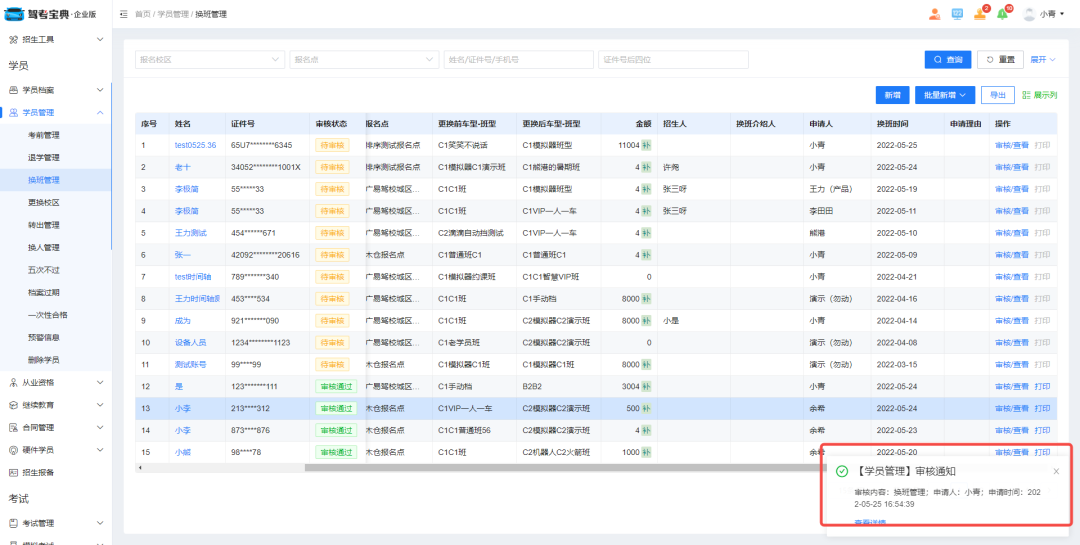Open the orange user icon in header
This screenshot has width=1080, height=545.
click(x=935, y=14)
